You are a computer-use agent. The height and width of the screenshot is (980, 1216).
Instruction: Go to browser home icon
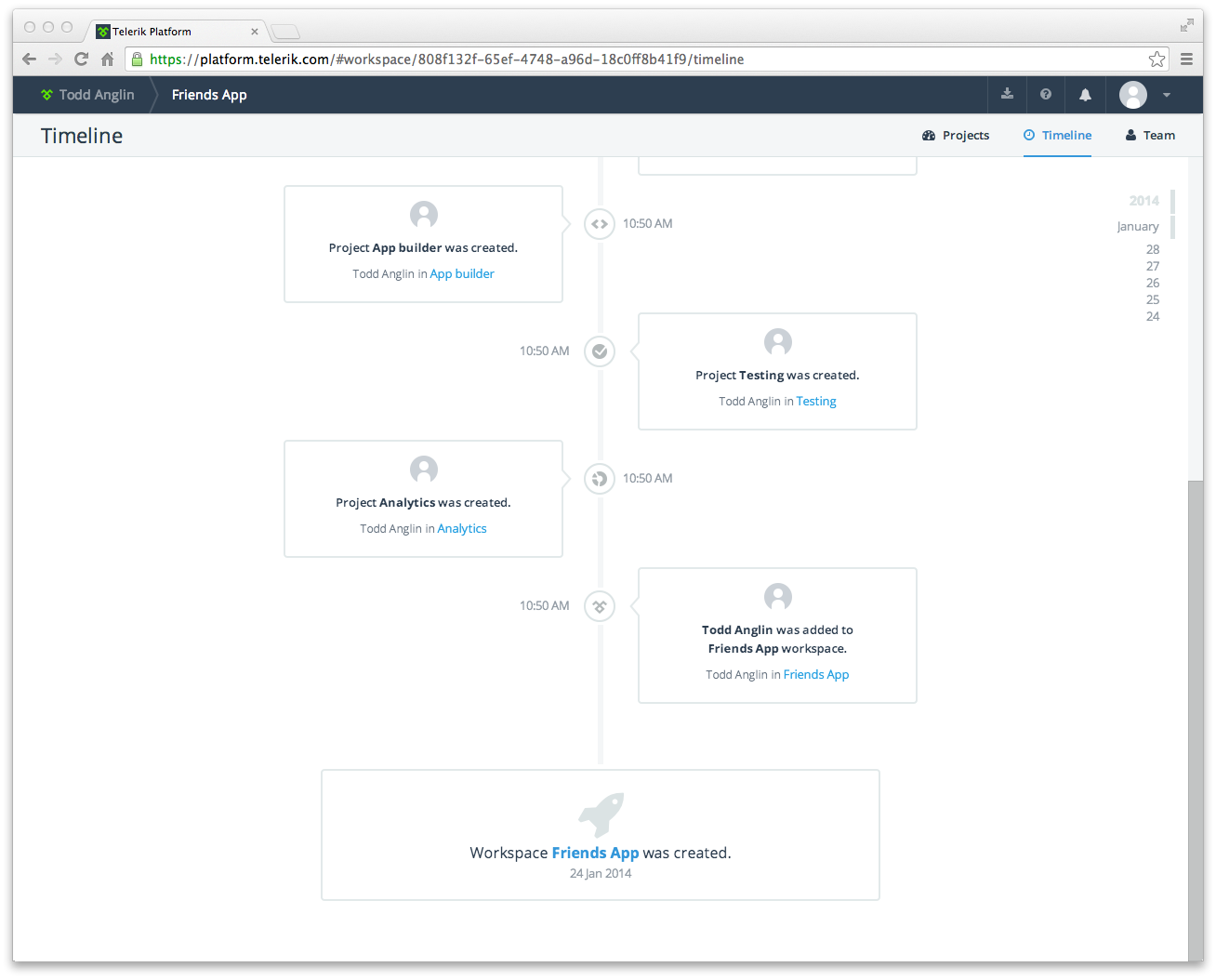pos(108,60)
